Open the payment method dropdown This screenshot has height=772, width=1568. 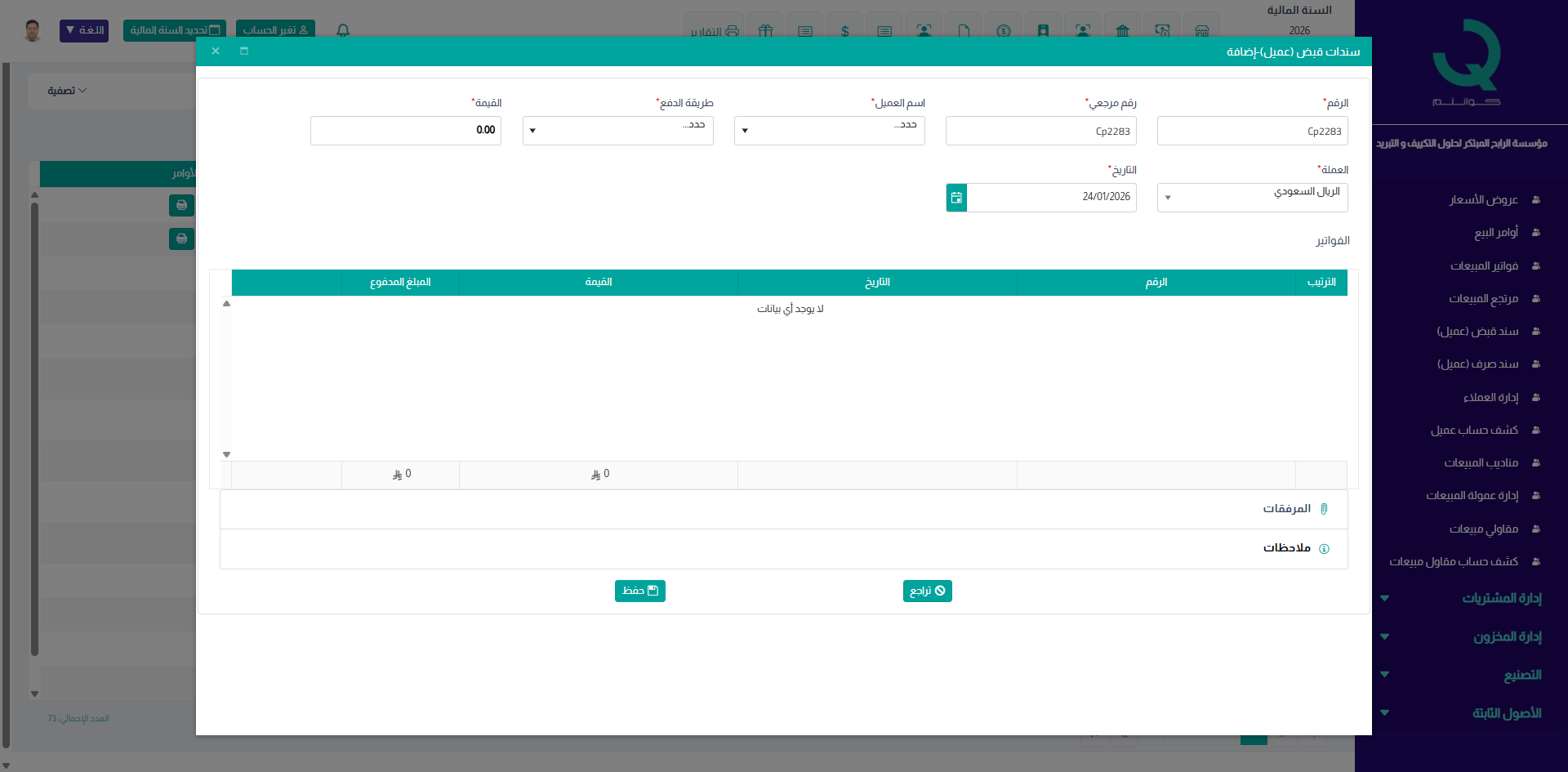click(x=617, y=131)
